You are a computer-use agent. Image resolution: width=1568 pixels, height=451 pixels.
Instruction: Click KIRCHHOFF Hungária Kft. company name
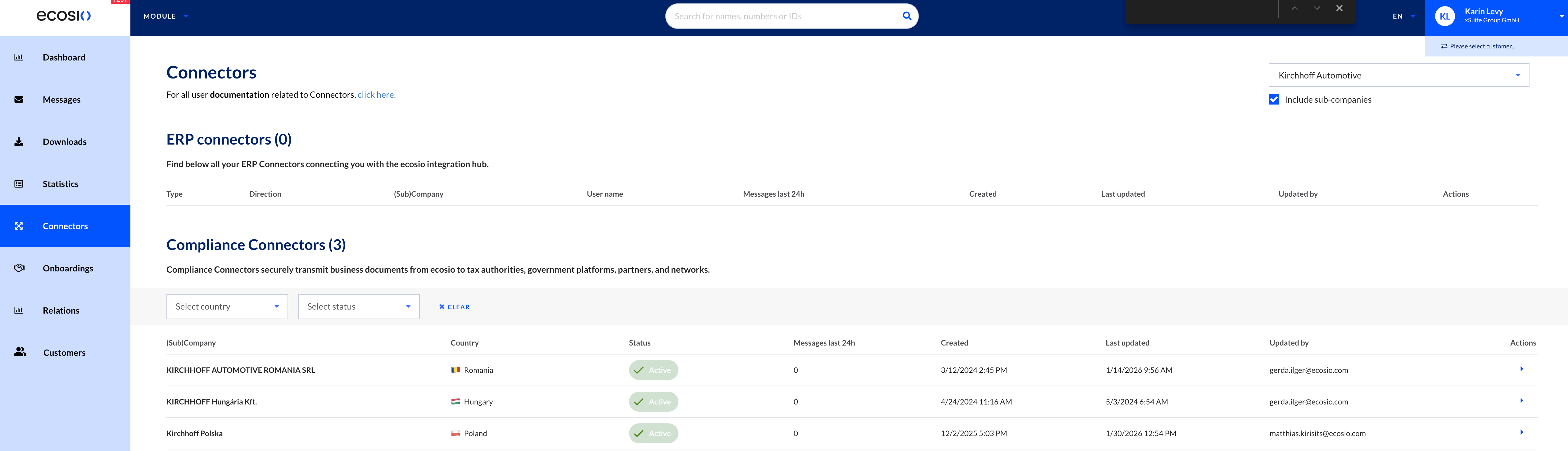tap(211, 402)
